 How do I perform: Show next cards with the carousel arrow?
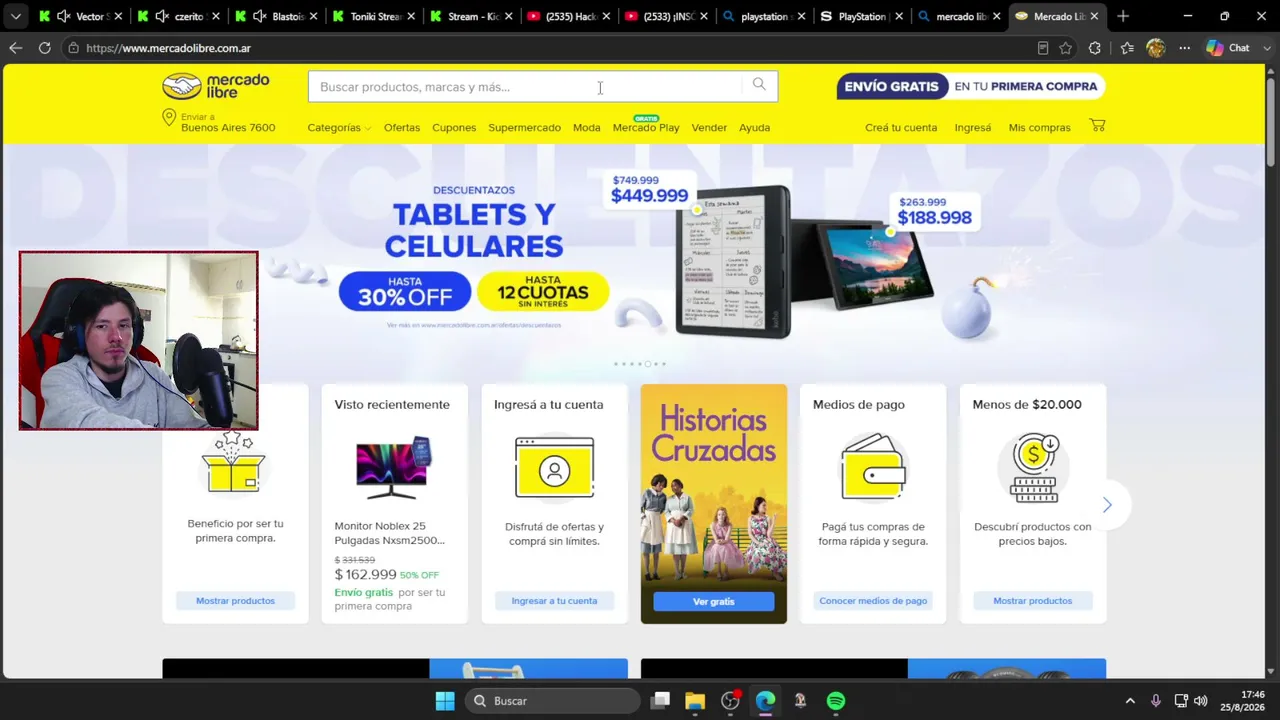[x=1106, y=505]
